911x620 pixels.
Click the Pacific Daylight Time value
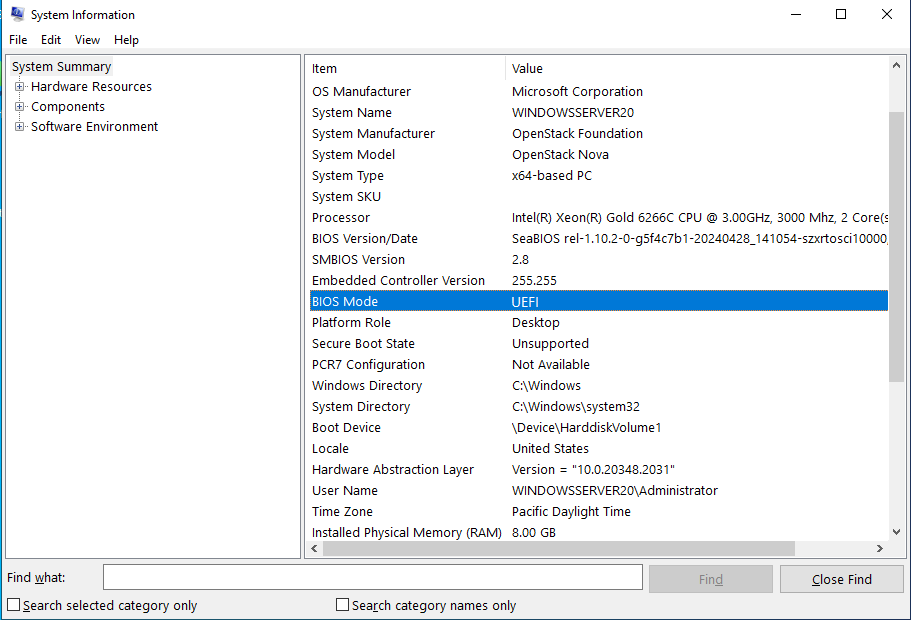(x=571, y=511)
